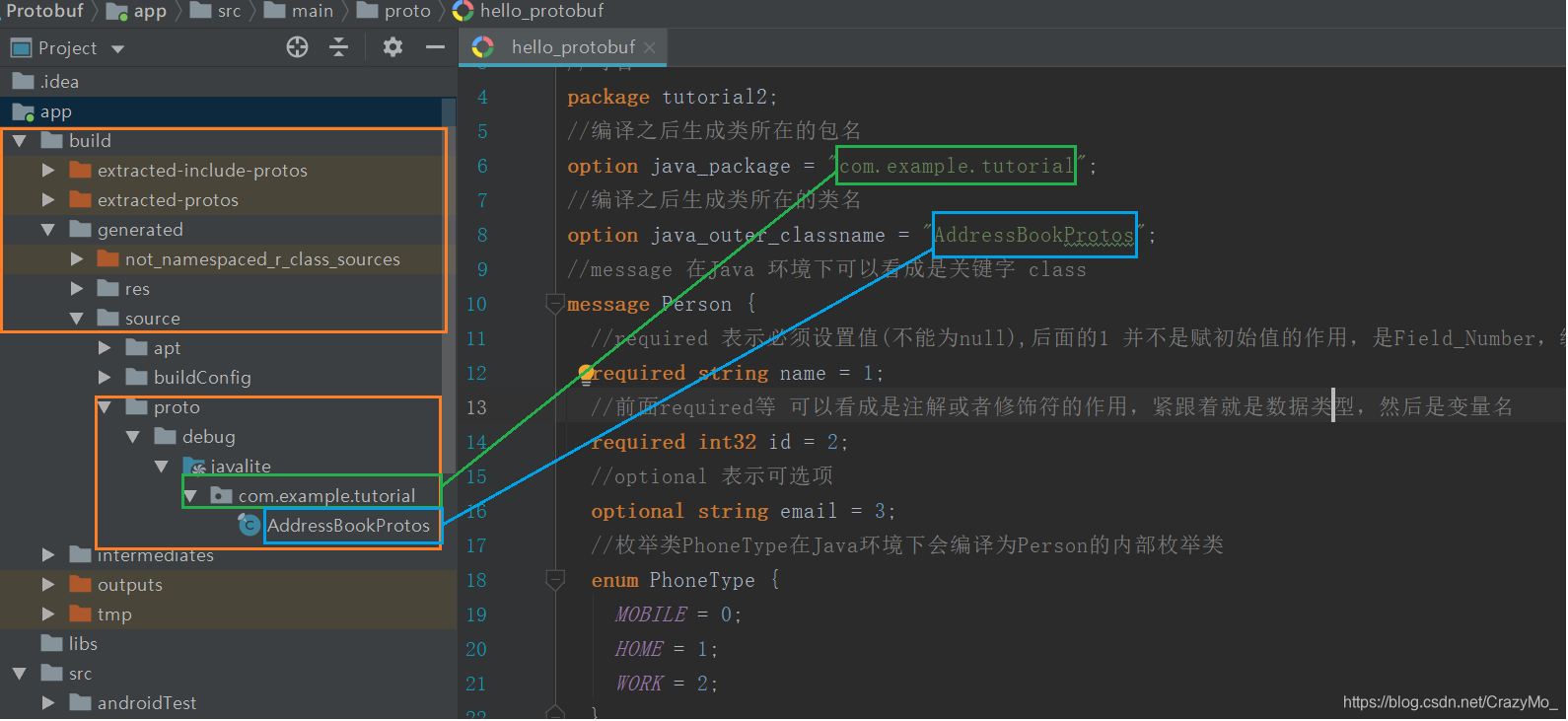Click the outputs folder icon
Image resolution: width=1568 pixels, height=721 pixels.
coord(81,584)
